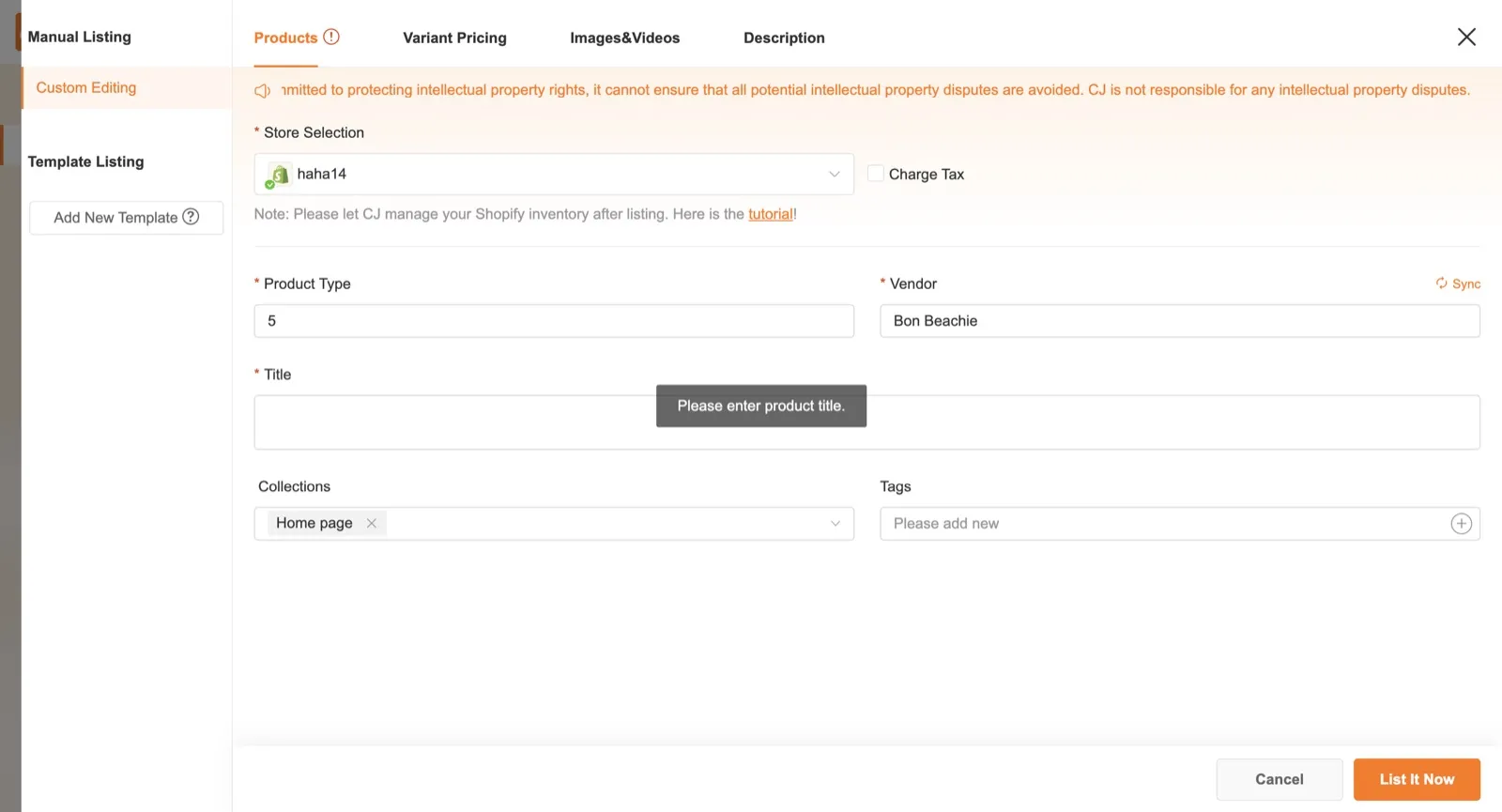Expand the Store Selection dropdown arrow
The image size is (1502, 812).
(834, 175)
